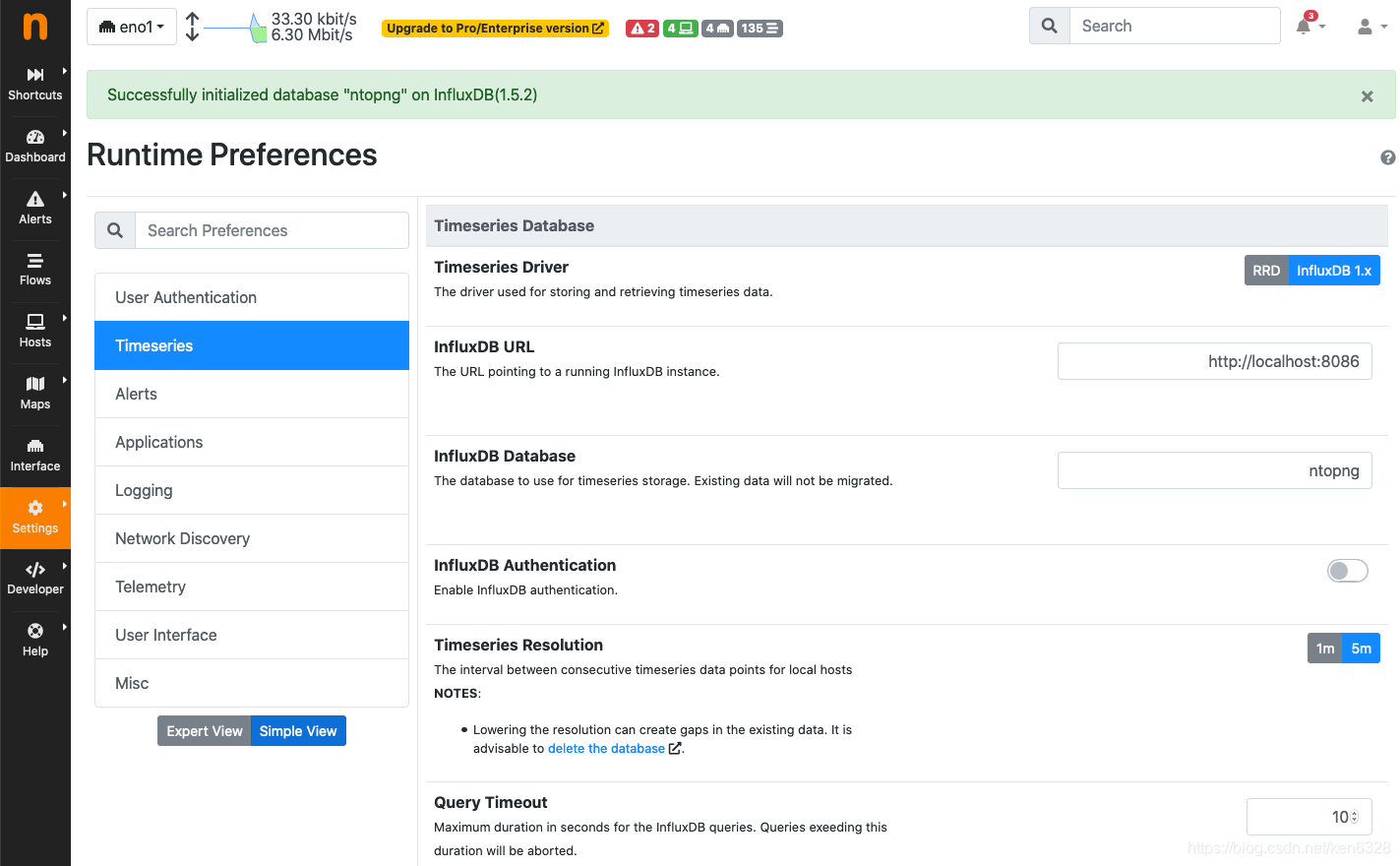
Task: Open the Maps sidebar section
Action: (35, 392)
